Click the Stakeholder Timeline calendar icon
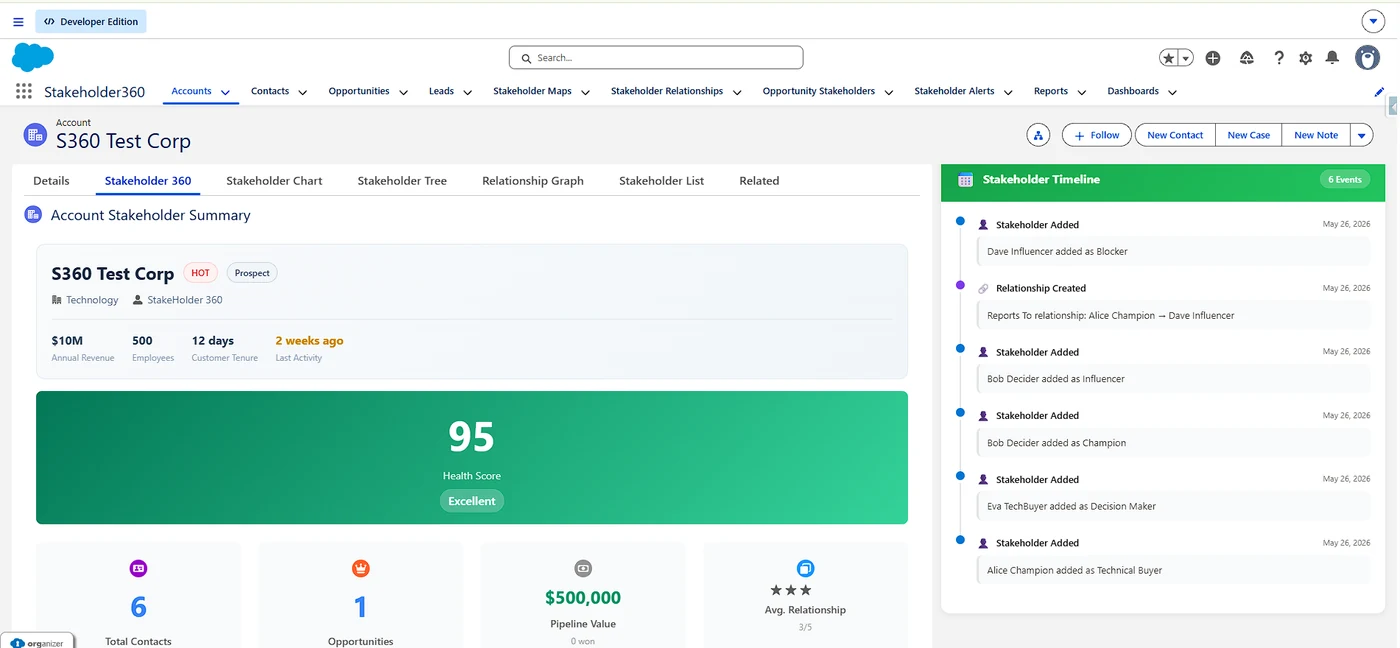1400x648 pixels. pos(965,180)
